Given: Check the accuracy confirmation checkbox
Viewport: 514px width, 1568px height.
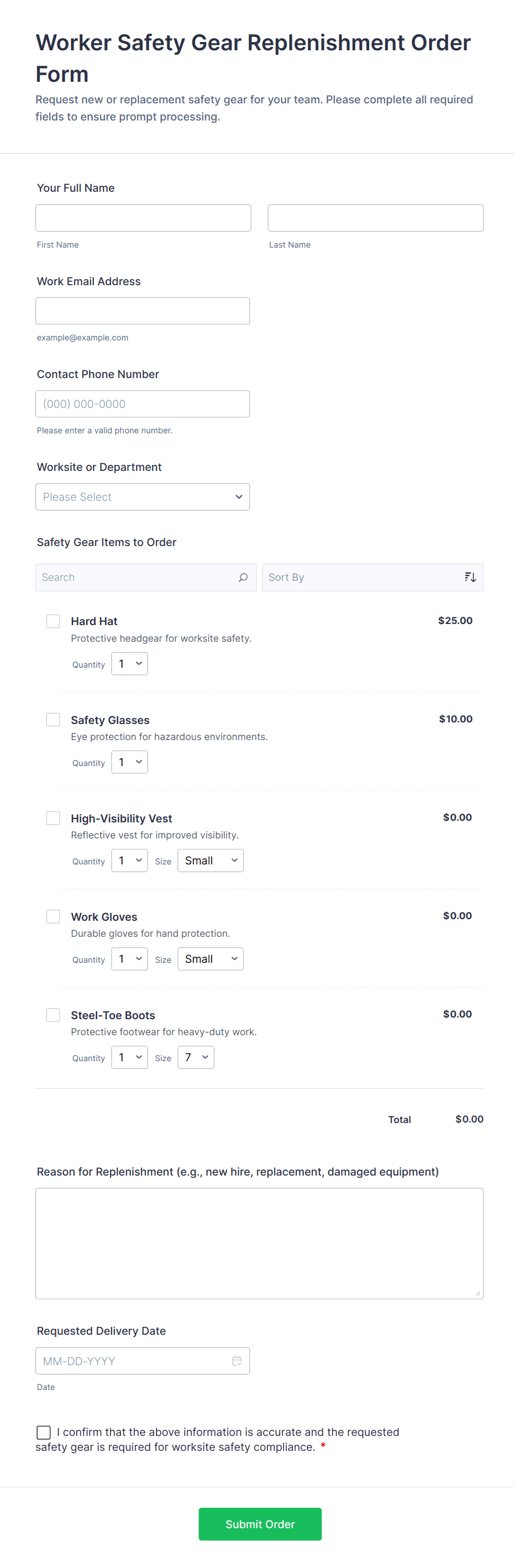Looking at the screenshot, I should pos(44,1431).
